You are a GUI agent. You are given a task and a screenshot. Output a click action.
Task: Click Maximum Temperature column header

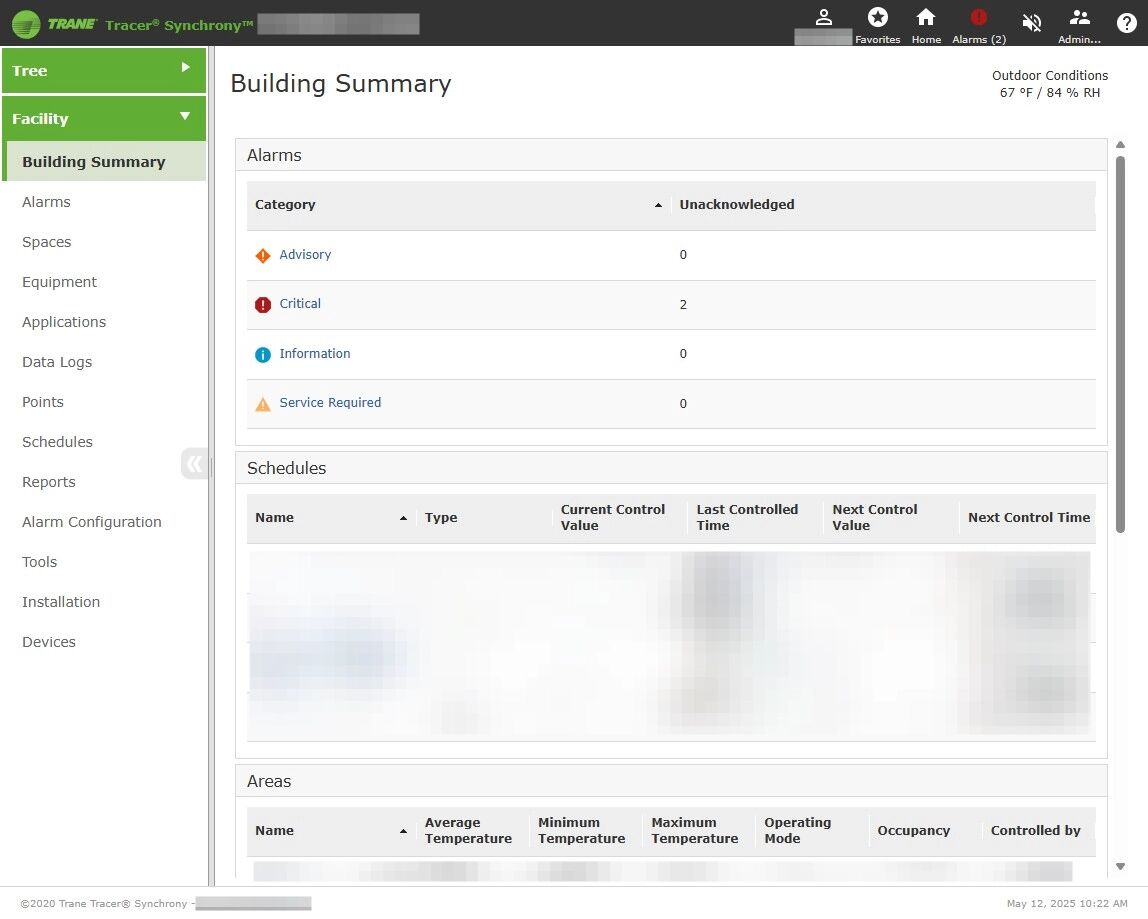695,830
